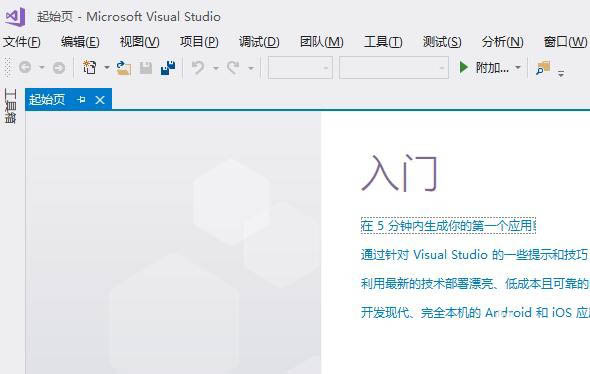Open the 调试(D) menu

click(x=259, y=41)
